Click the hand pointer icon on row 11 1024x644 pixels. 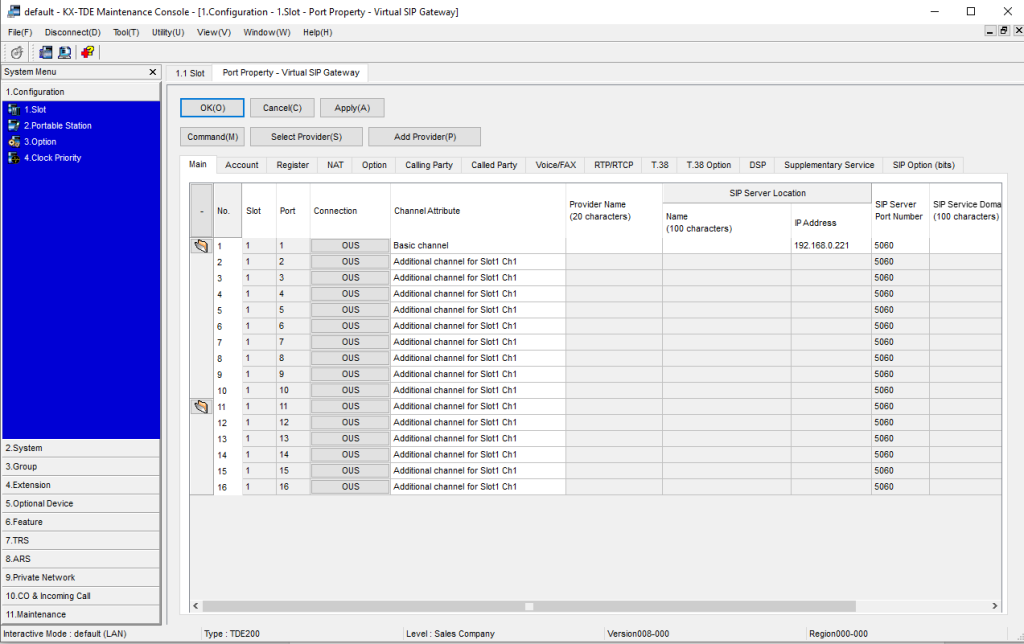pyautogui.click(x=201, y=406)
